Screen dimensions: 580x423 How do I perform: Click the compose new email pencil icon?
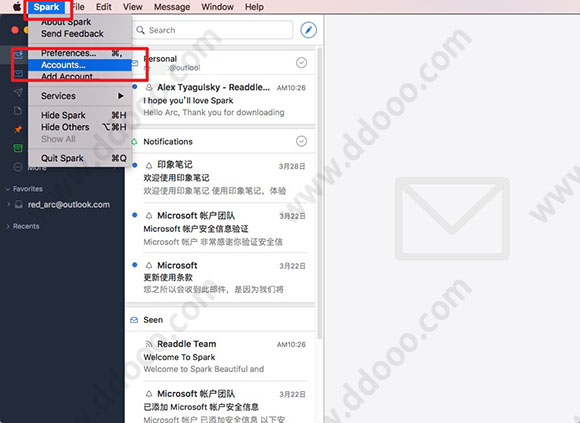(308, 30)
